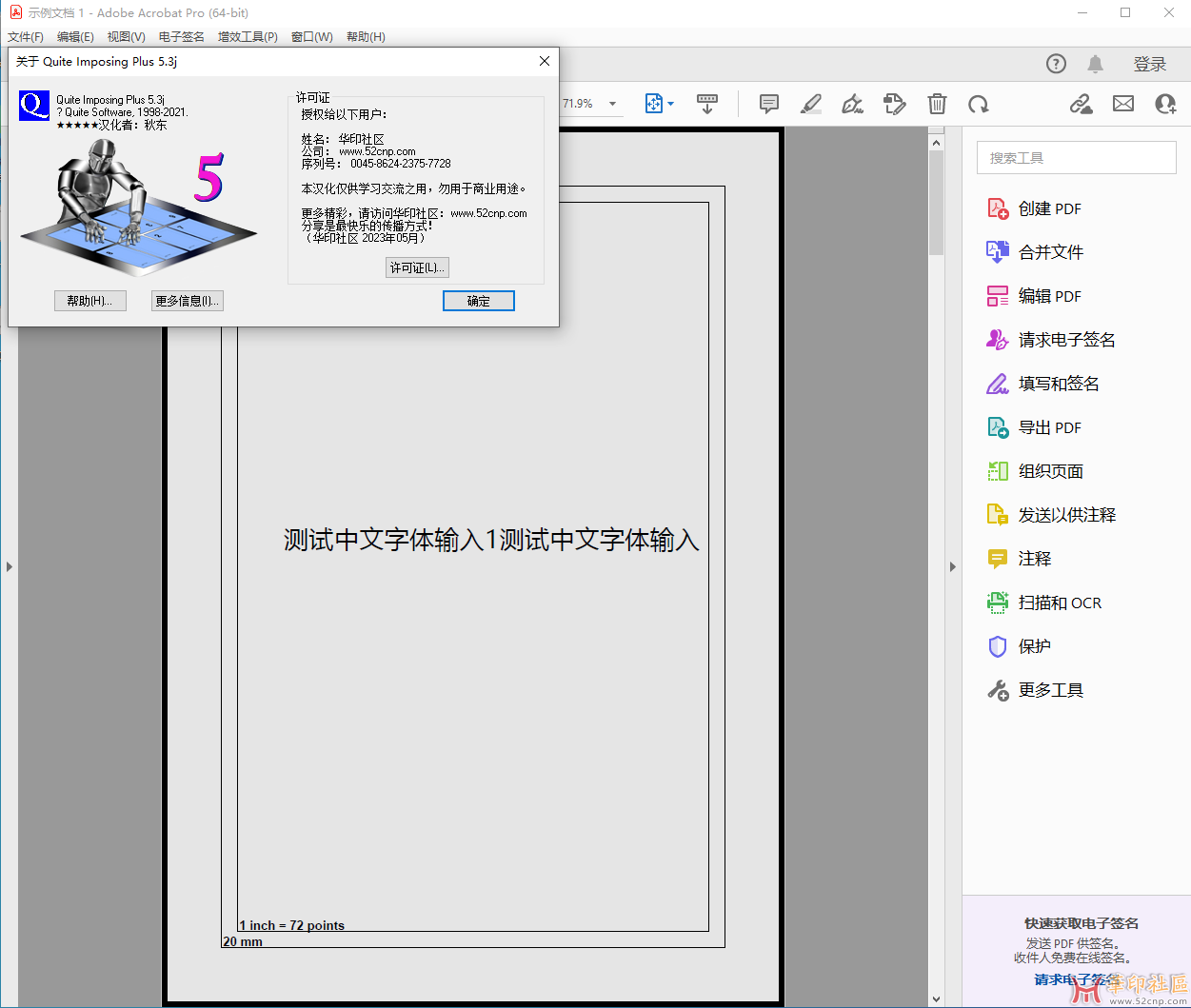Click the document scrollbar up arrow
This screenshot has width=1191, height=1008.
(x=937, y=143)
